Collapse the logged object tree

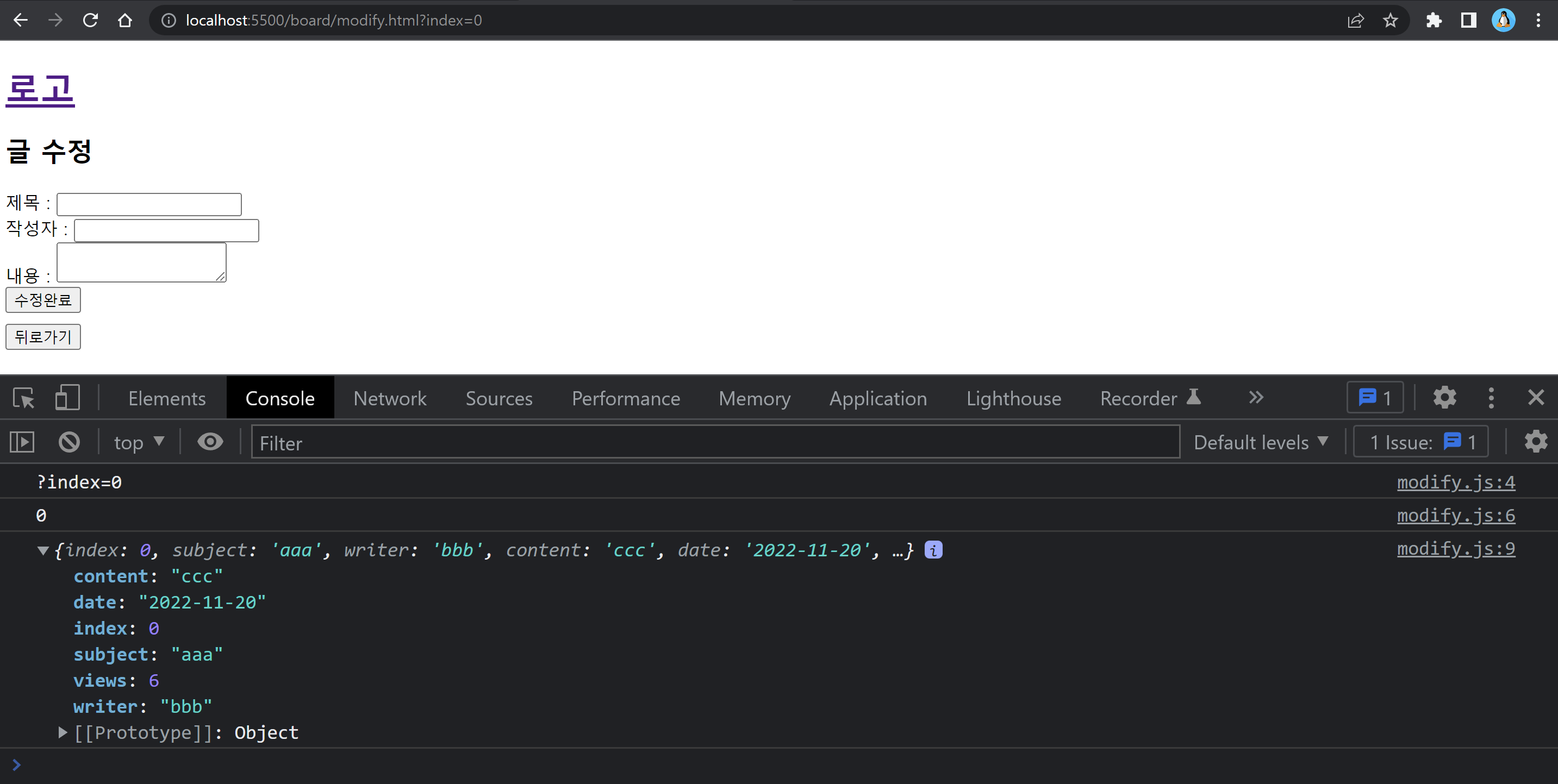coord(43,550)
